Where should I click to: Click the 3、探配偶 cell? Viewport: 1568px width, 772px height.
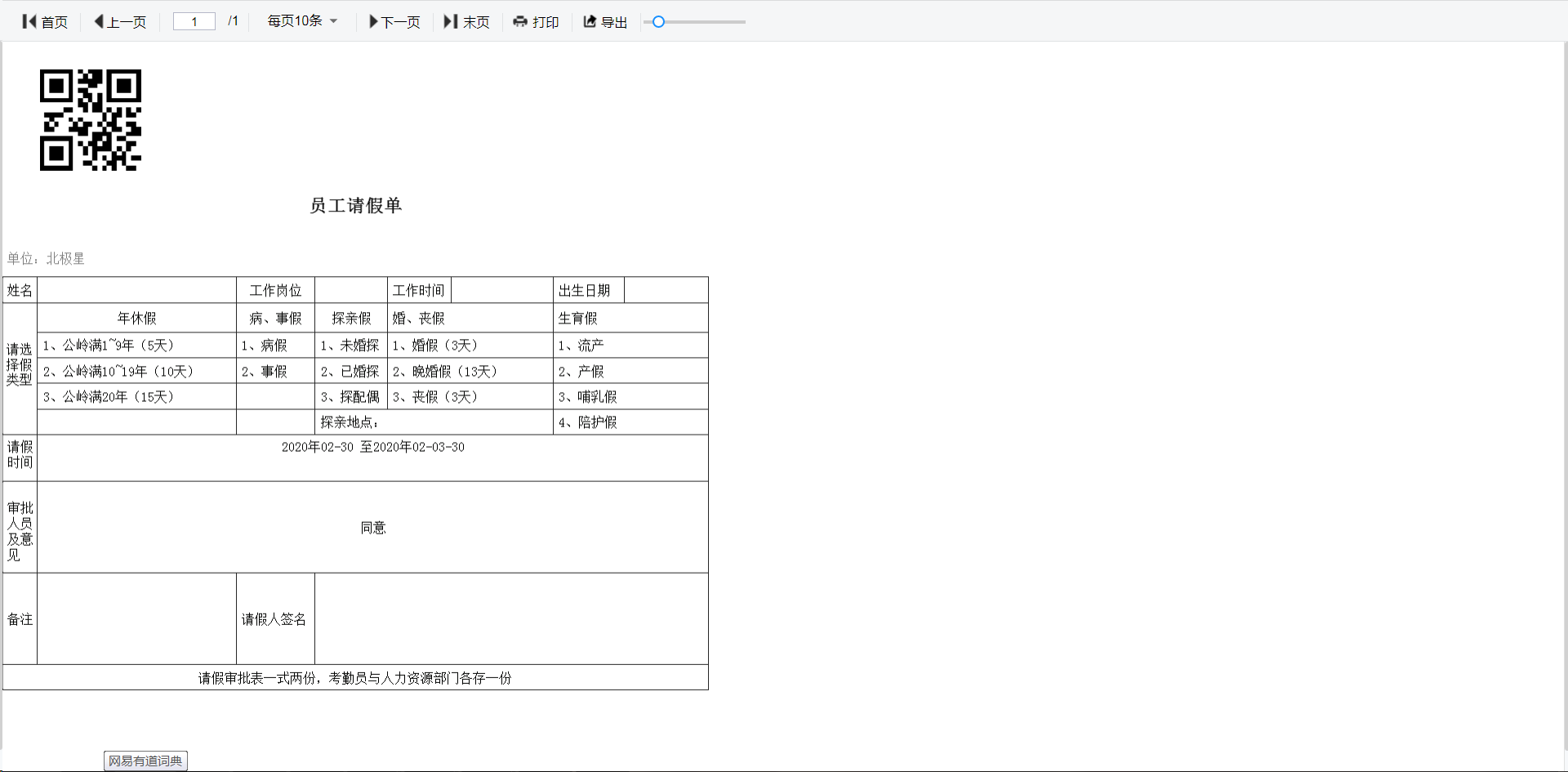point(351,397)
